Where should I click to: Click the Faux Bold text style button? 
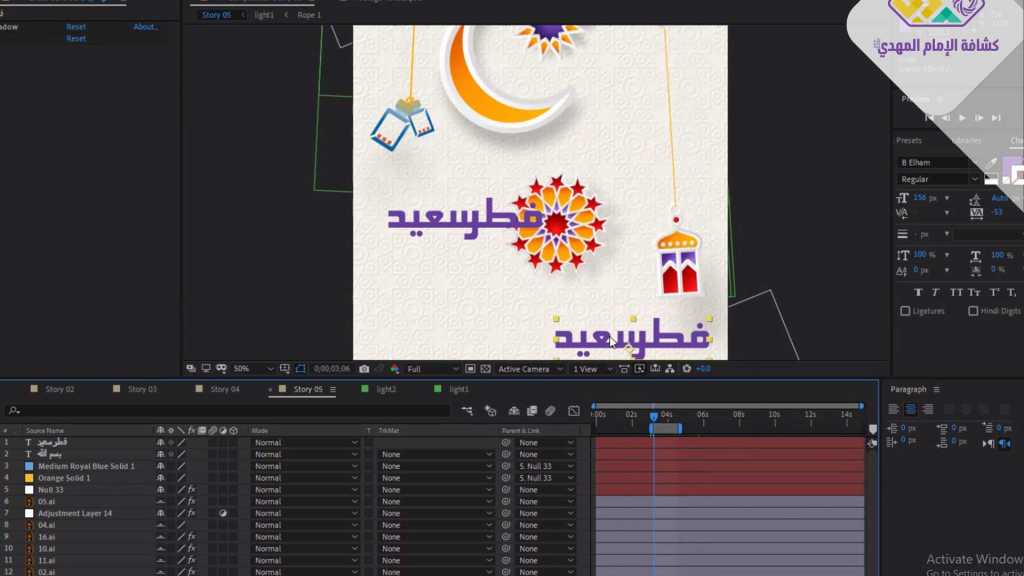[x=906, y=292]
